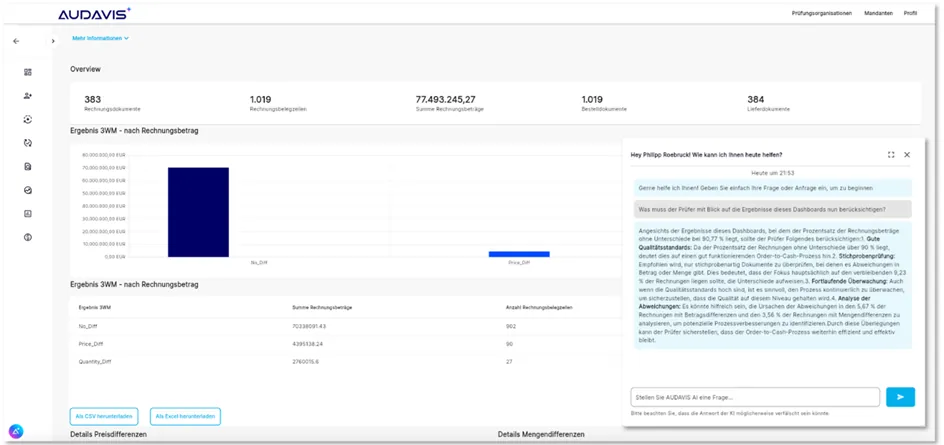Click the sync arrows icon in sidebar
This screenshot has width=944, height=445.
tap(28, 143)
